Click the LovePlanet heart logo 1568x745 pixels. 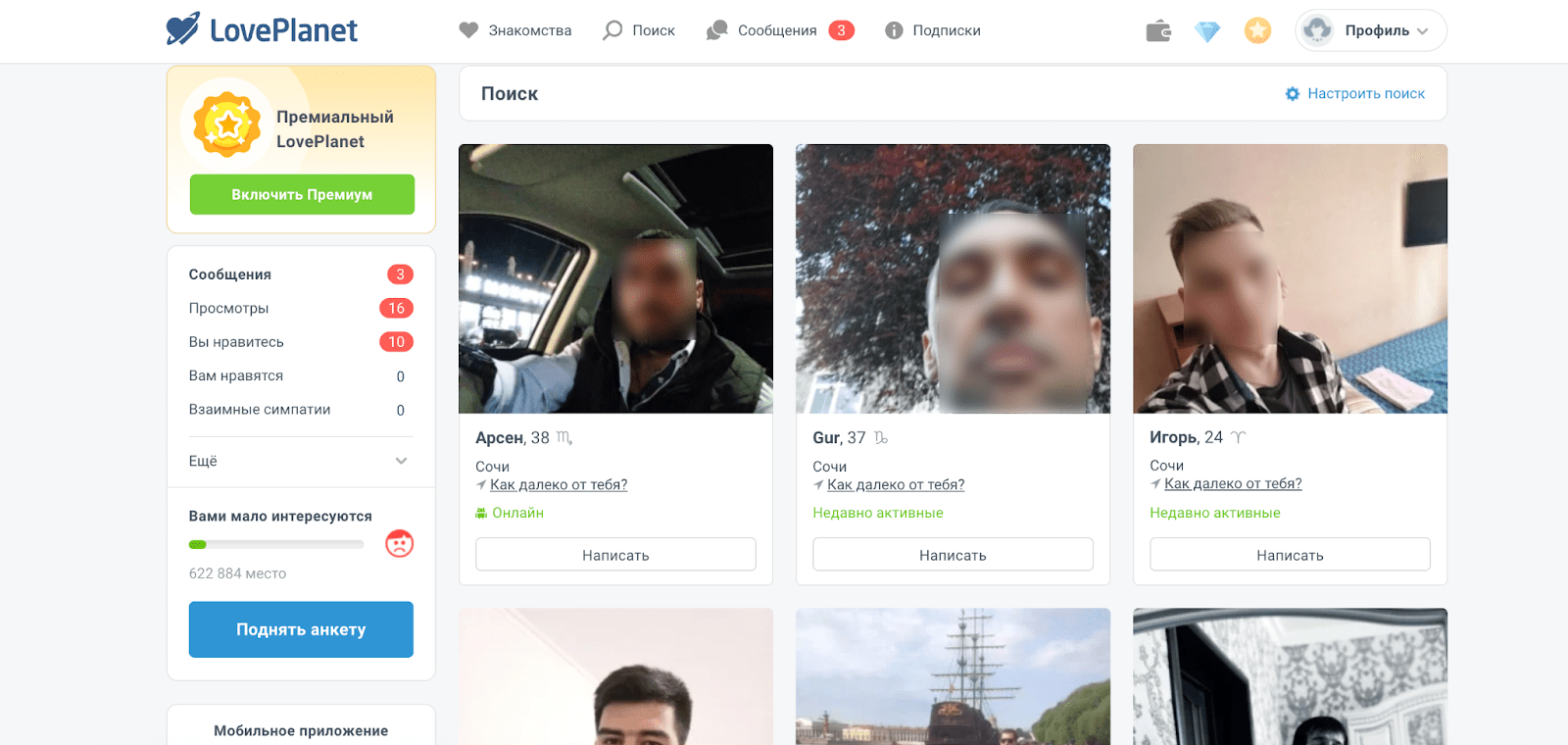click(183, 29)
